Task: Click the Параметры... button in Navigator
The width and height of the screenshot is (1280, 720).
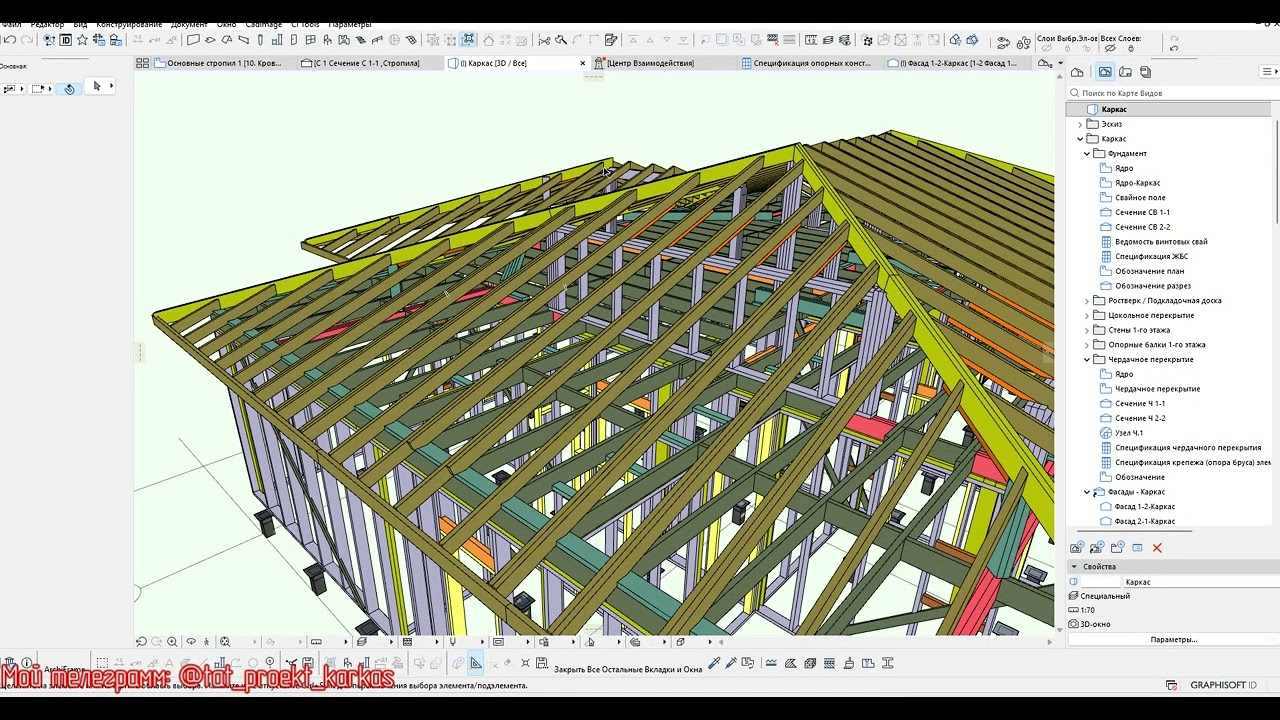Action: pyautogui.click(x=1173, y=640)
